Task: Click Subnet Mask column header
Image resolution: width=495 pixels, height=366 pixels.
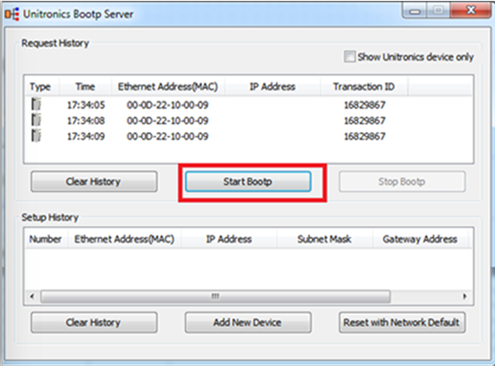Action: (324, 239)
